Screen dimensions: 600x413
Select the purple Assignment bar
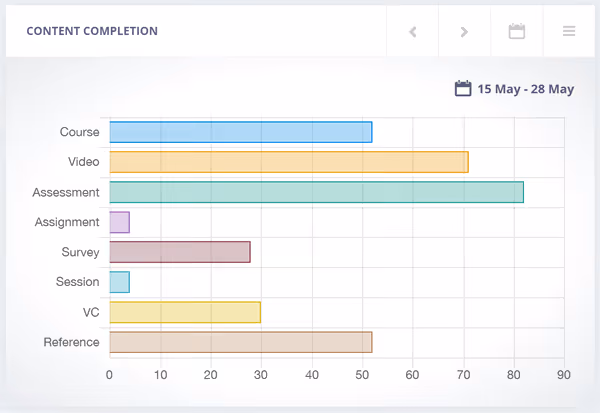[119, 222]
